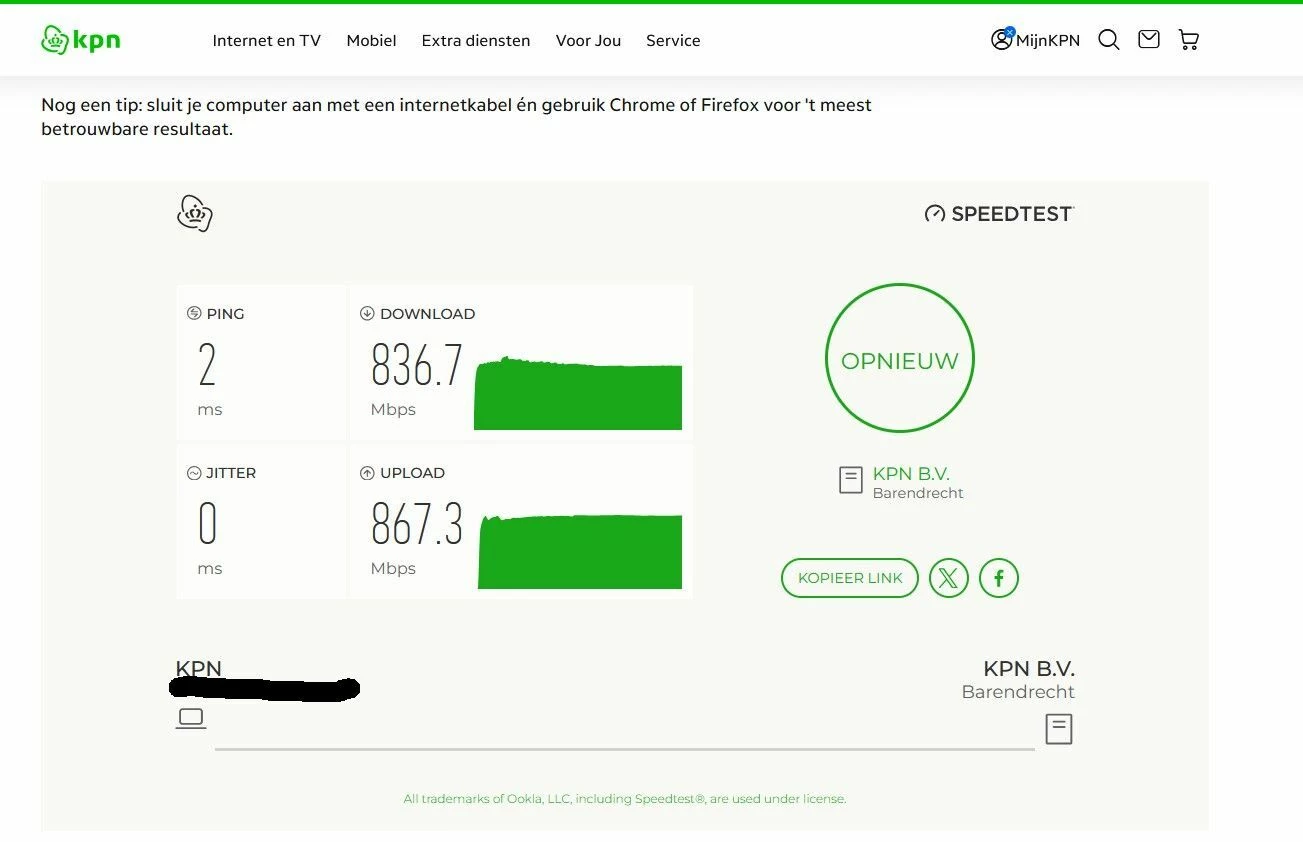Viewport: 1303px width, 842px height.
Task: Open the MijnKPN account icon
Action: 1002,39
